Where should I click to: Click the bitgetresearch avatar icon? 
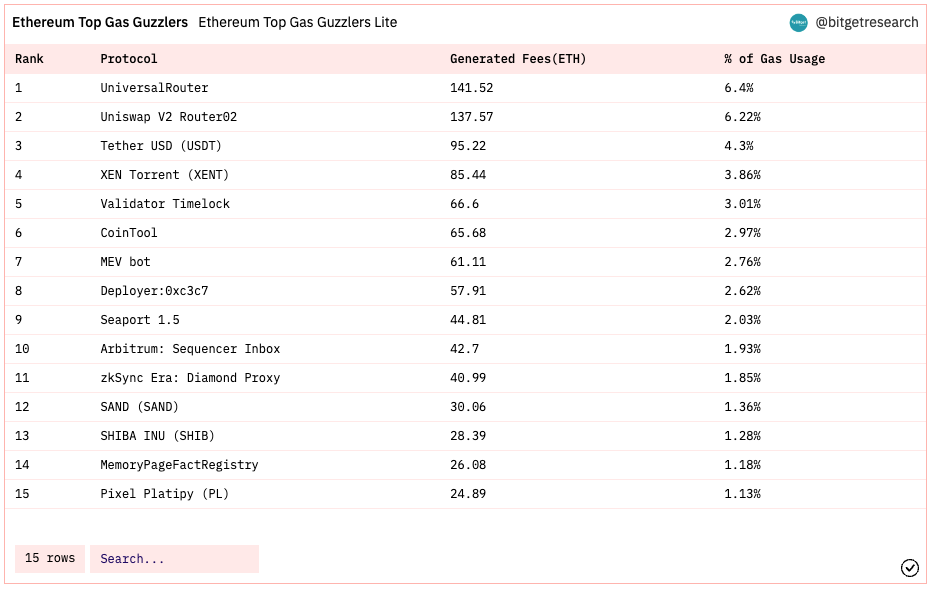[x=798, y=23]
